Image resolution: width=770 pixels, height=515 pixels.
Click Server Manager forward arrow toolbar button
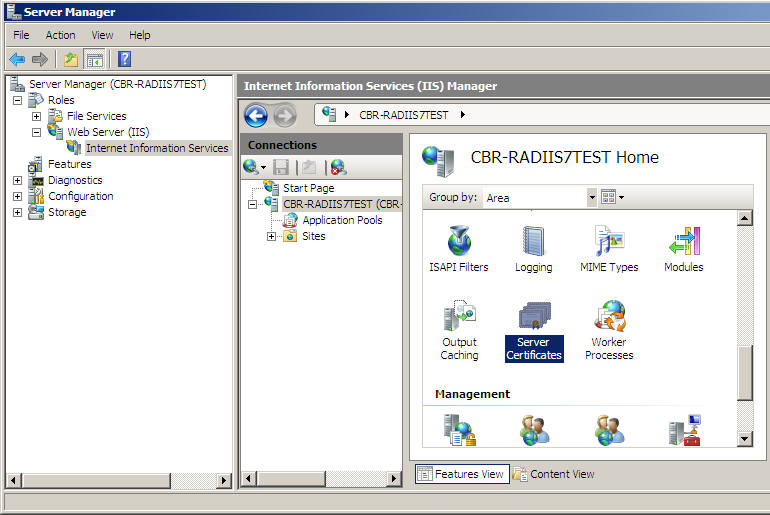click(x=40, y=59)
